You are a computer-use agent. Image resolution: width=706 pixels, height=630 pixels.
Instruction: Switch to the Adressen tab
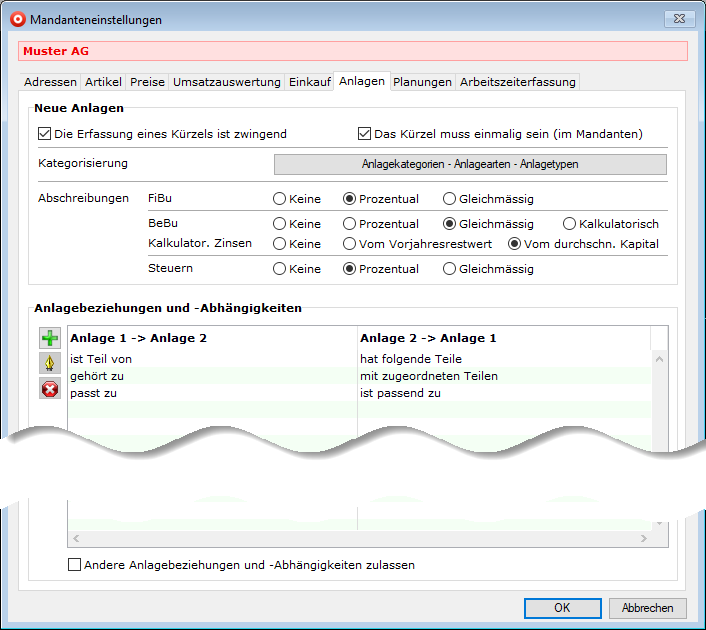tap(50, 82)
